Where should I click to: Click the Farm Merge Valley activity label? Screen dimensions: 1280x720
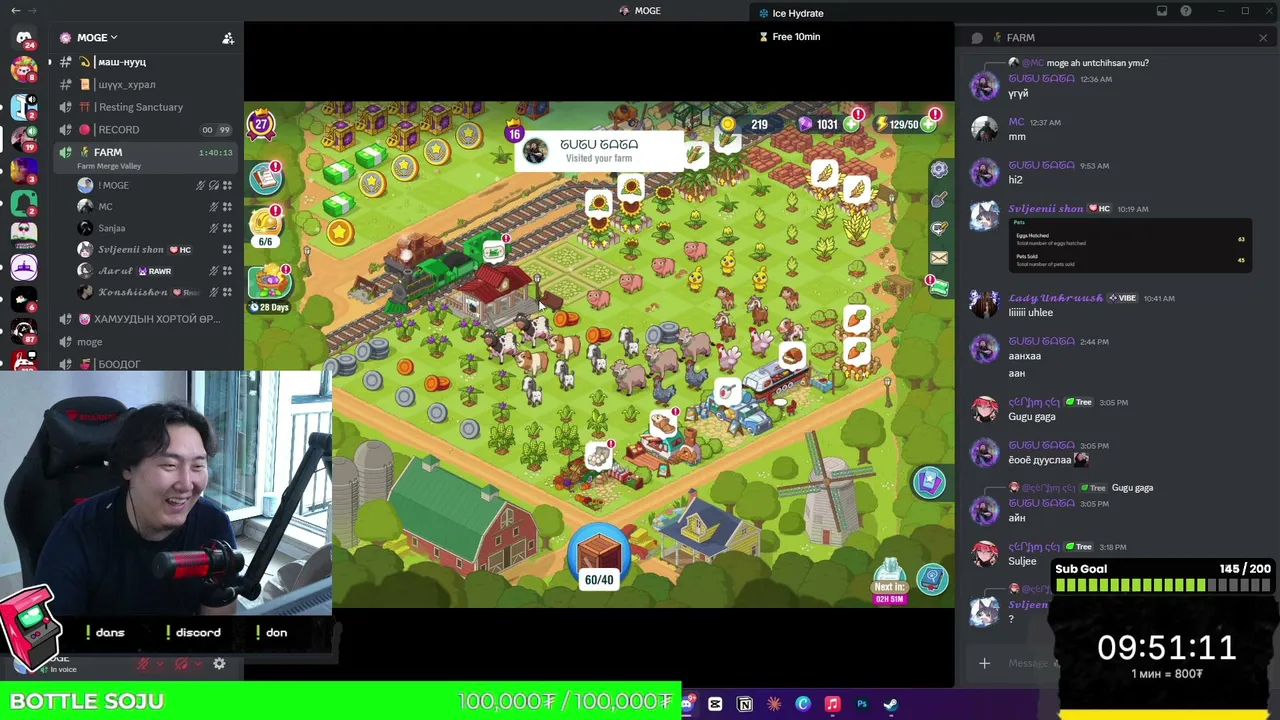(x=109, y=166)
